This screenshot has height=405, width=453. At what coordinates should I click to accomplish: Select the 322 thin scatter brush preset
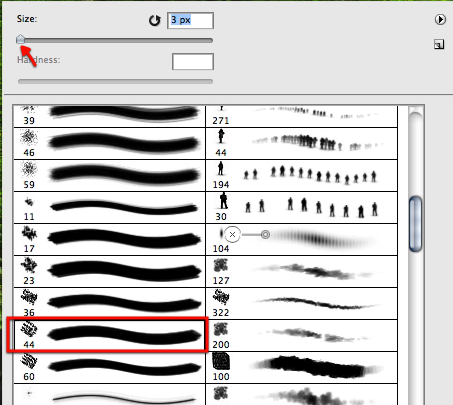click(x=302, y=303)
